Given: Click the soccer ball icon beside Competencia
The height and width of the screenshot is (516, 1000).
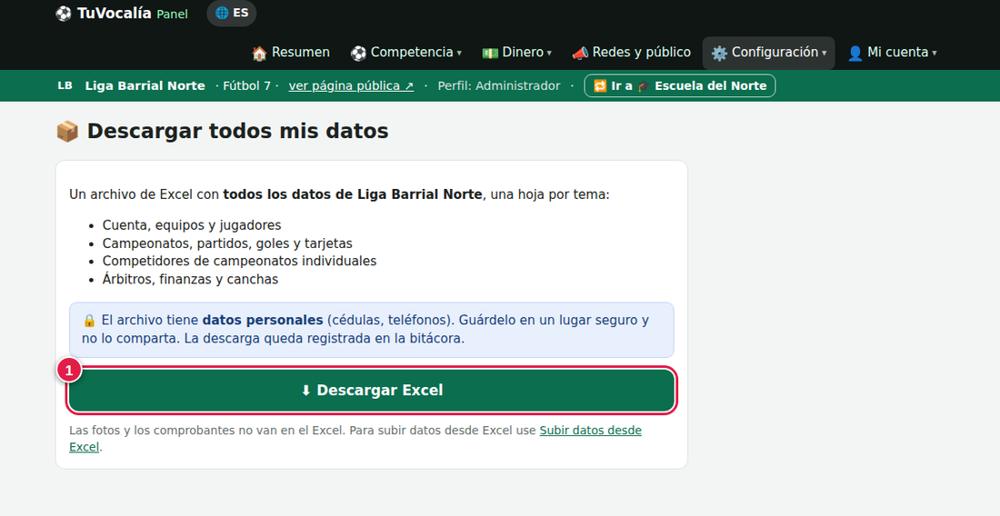Looking at the screenshot, I should point(358,53).
